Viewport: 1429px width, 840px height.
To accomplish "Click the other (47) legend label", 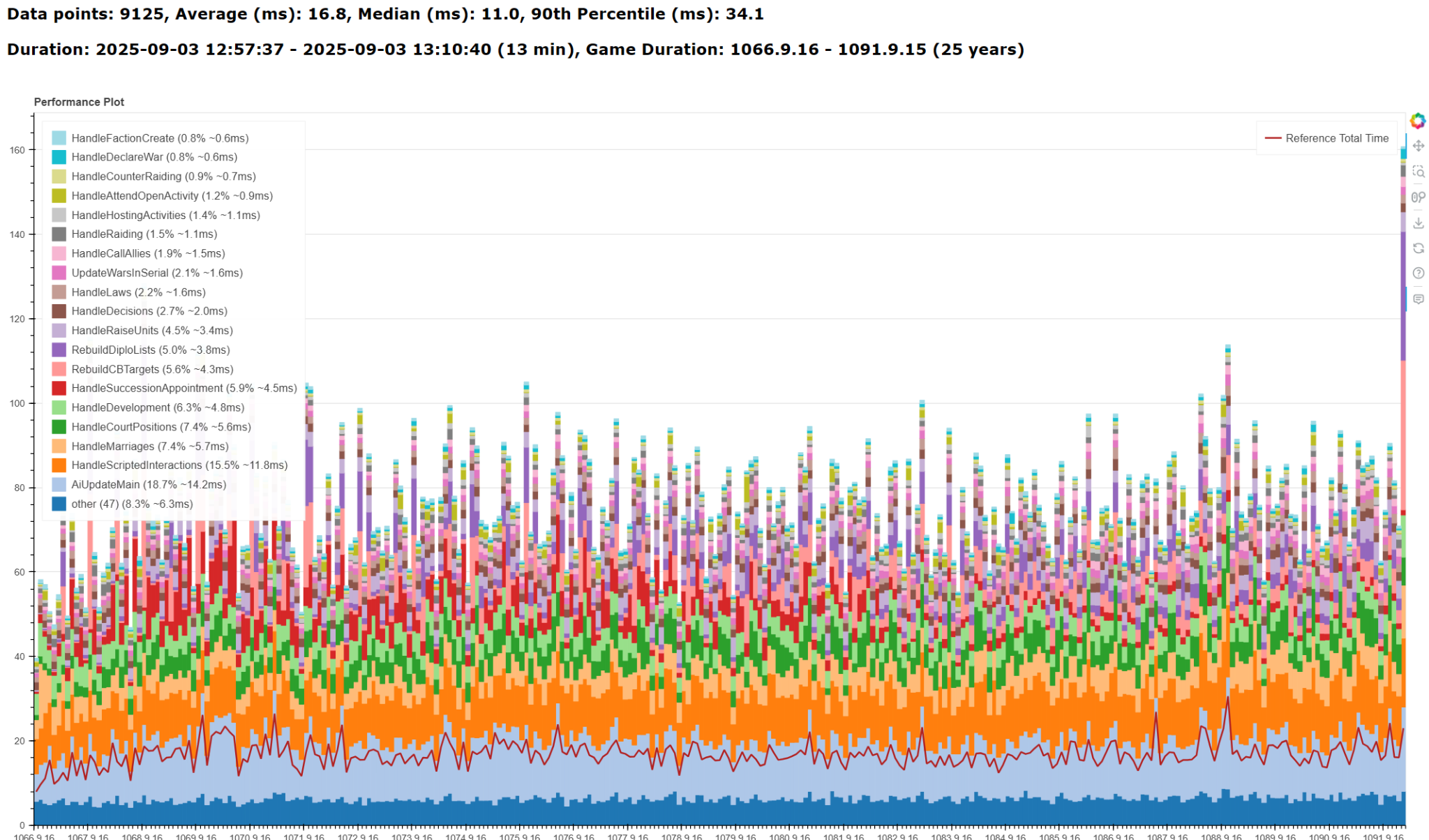I will click(x=132, y=504).
